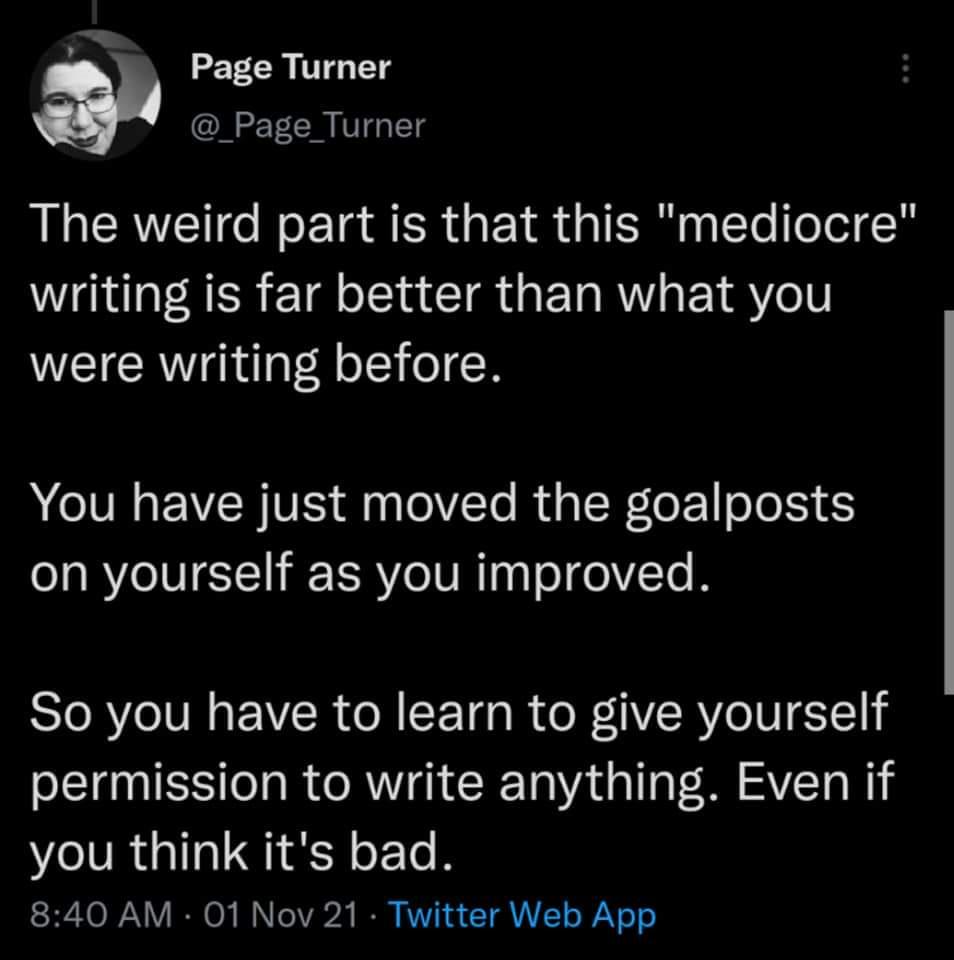Click the 8:40 AM timestamp
This screenshot has height=960, width=954.
(x=100, y=915)
